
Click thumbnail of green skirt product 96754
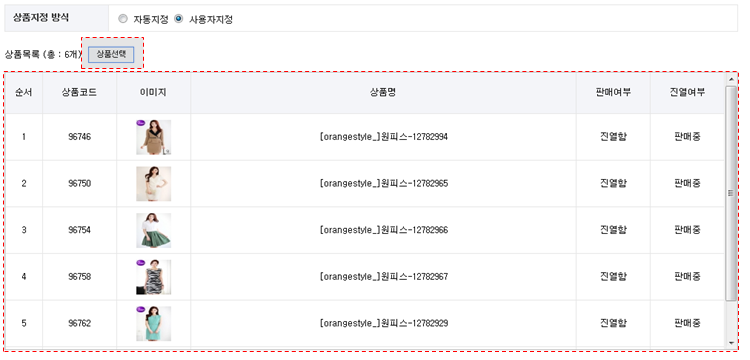pos(154,230)
